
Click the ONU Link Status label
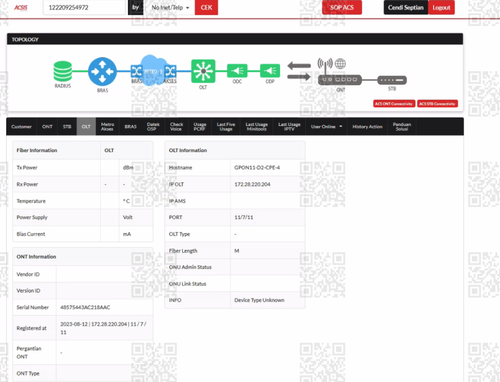pyautogui.click(x=187, y=284)
